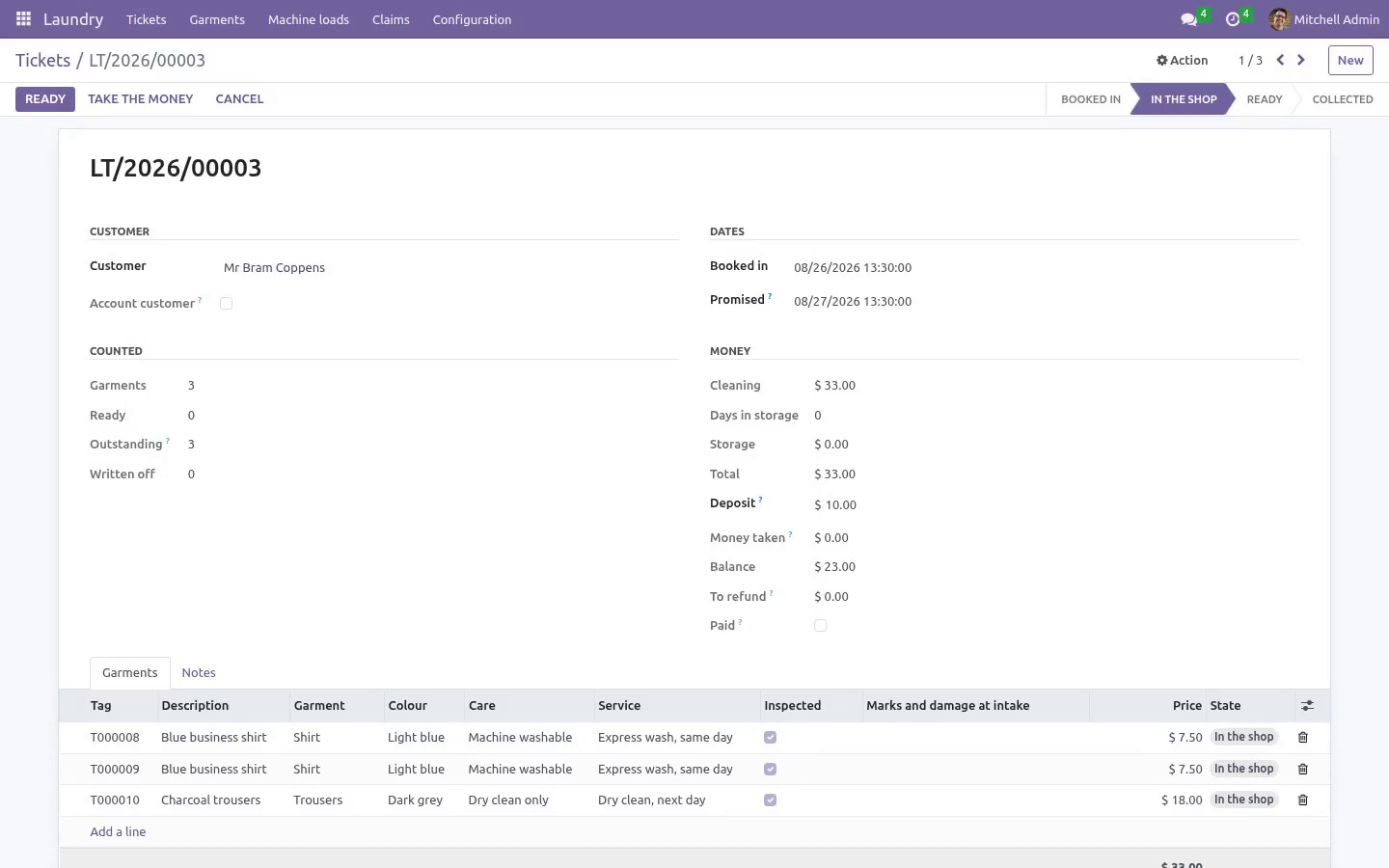Toggle Inspected checkbox for T000009
This screenshot has width=1389, height=868.
(770, 770)
